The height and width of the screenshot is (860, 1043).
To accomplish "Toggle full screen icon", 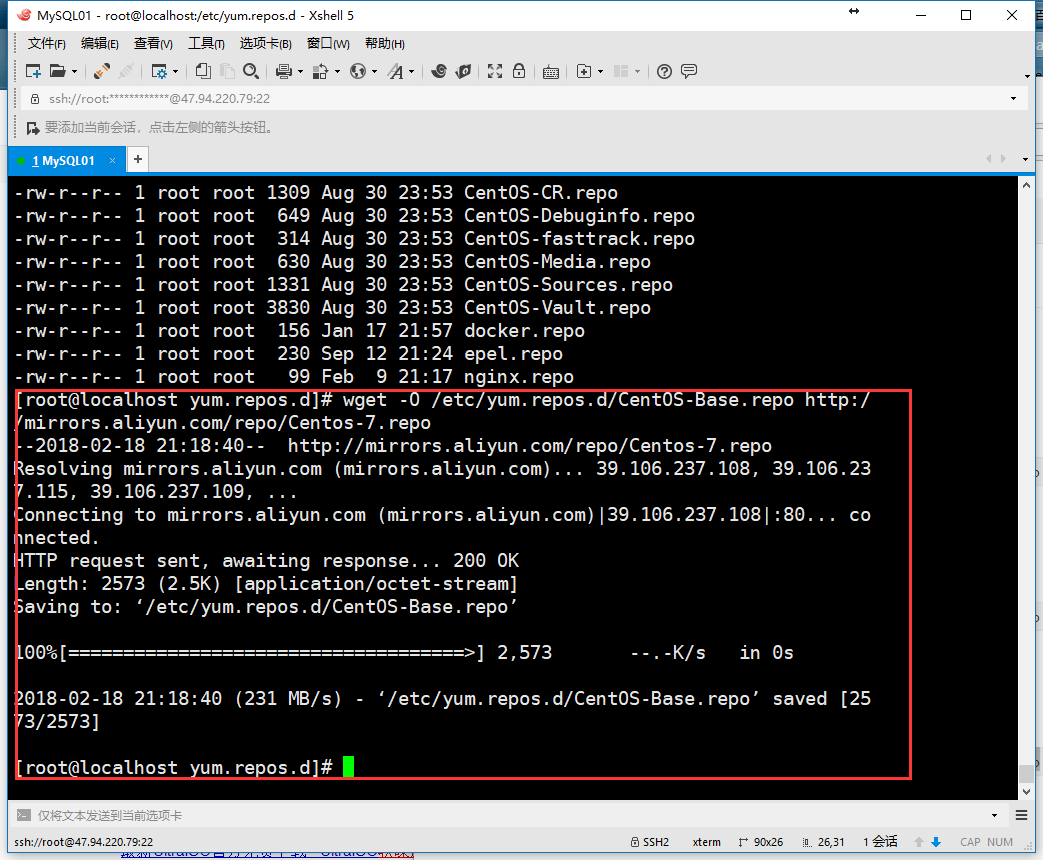I will click(495, 71).
